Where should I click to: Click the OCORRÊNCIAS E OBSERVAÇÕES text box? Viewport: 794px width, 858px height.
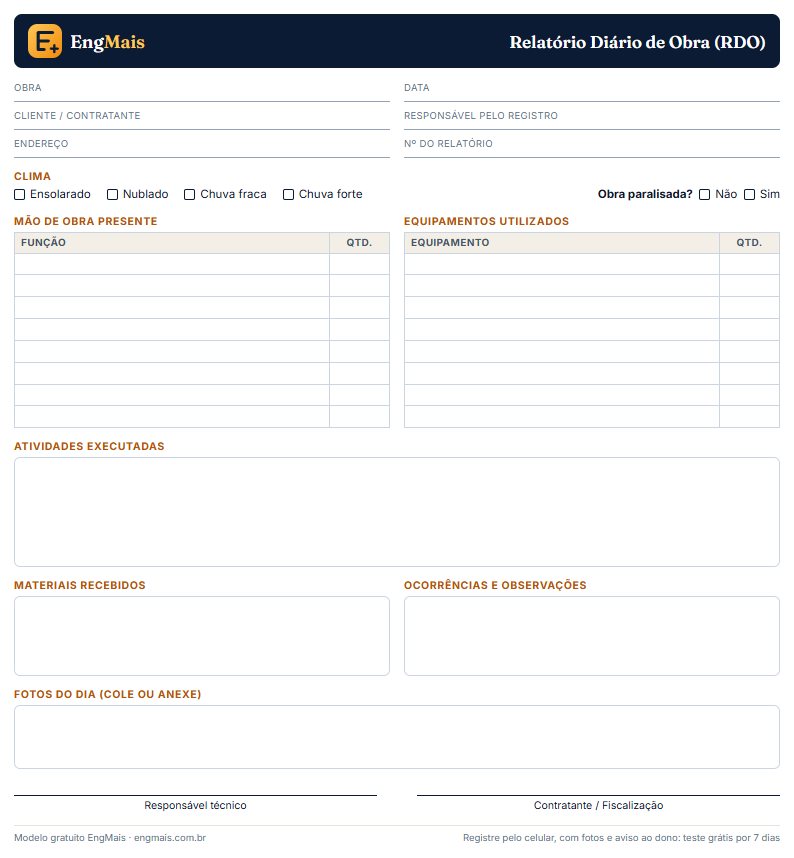(x=592, y=636)
